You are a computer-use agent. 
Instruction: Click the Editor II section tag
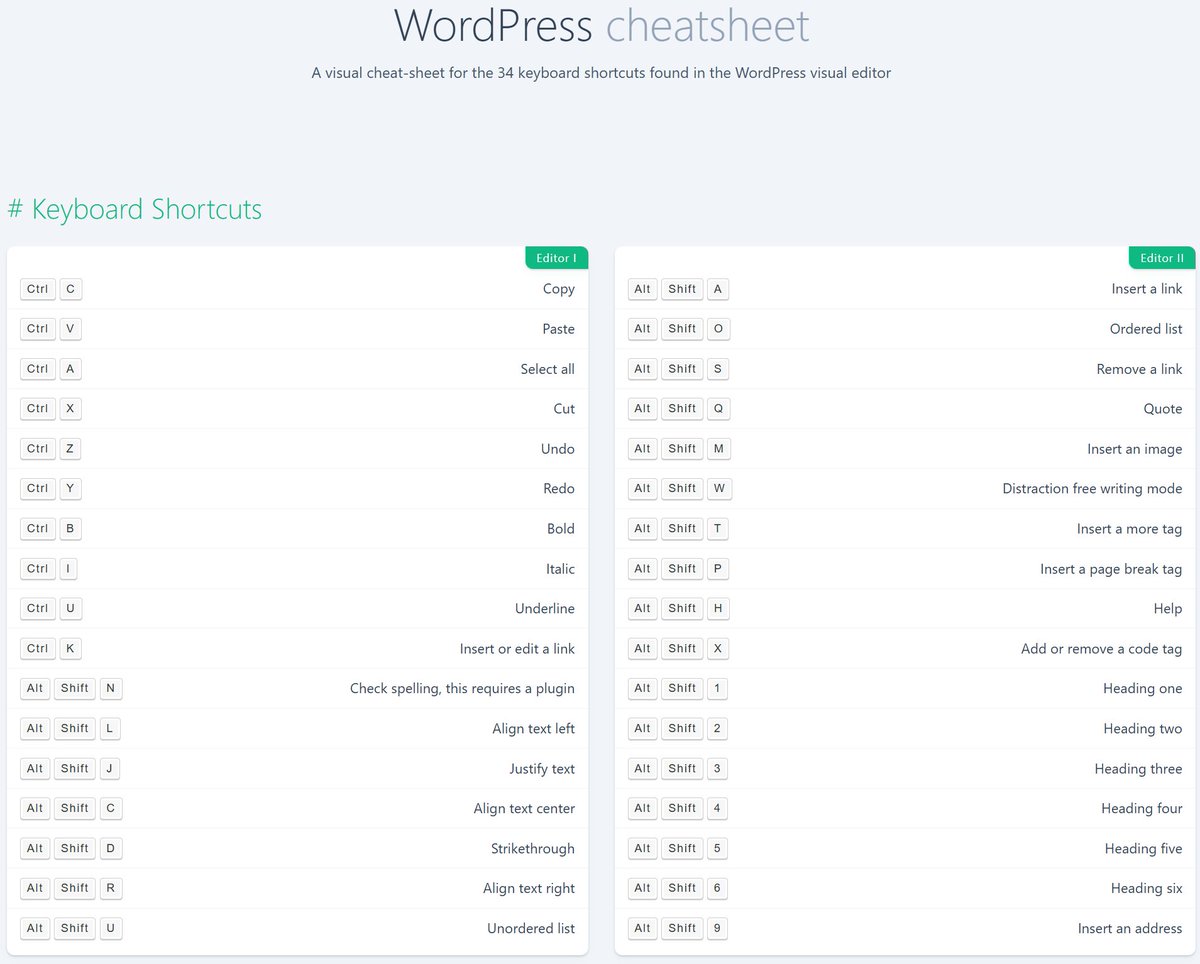pyautogui.click(x=1162, y=258)
